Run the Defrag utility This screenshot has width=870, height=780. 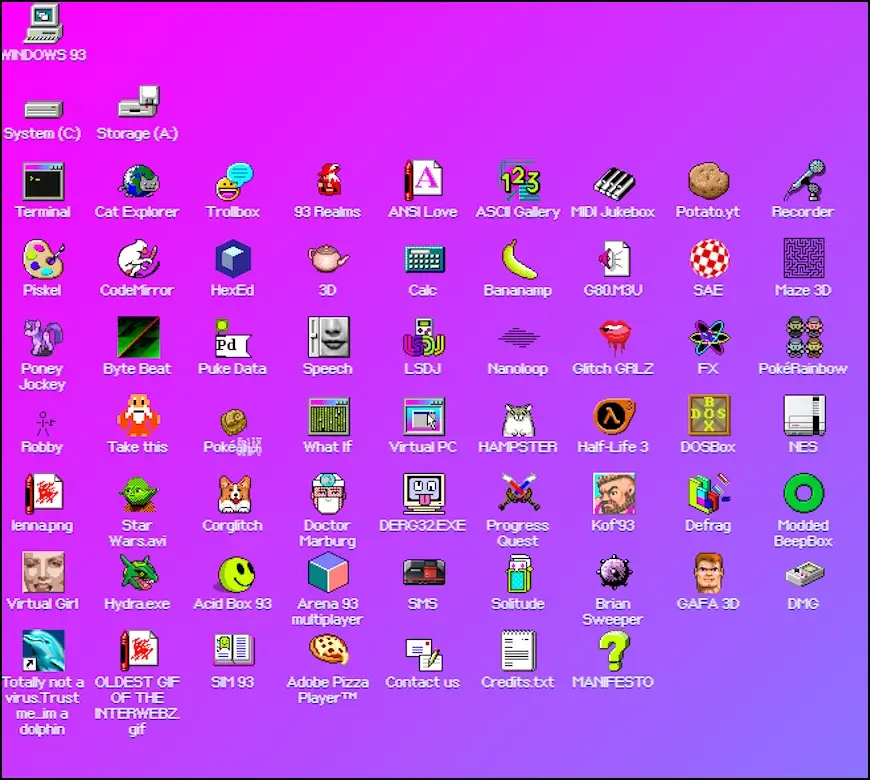click(x=707, y=497)
